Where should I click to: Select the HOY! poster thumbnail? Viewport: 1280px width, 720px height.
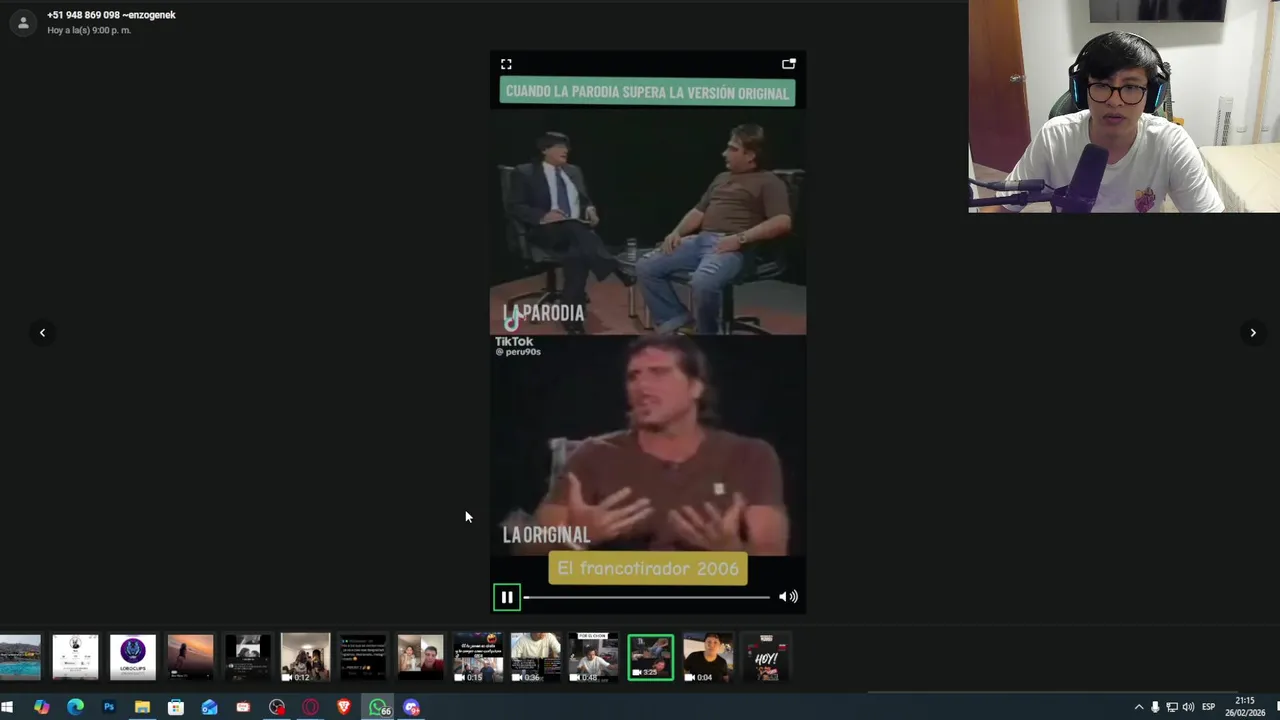click(766, 658)
